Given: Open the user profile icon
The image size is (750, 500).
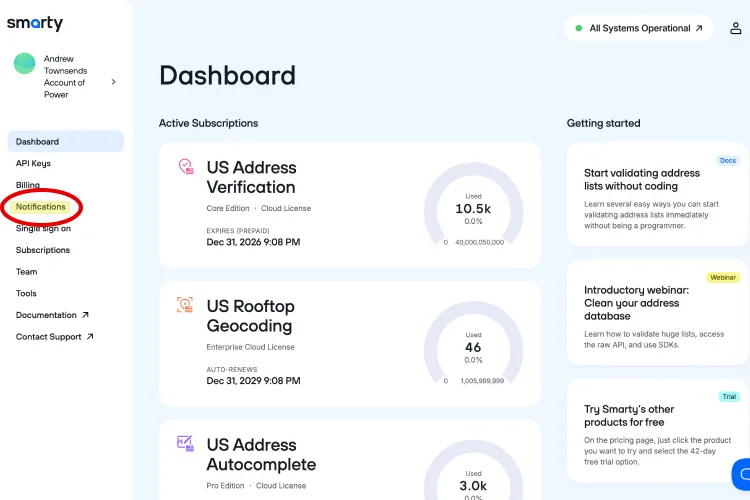Looking at the screenshot, I should click(736, 28).
